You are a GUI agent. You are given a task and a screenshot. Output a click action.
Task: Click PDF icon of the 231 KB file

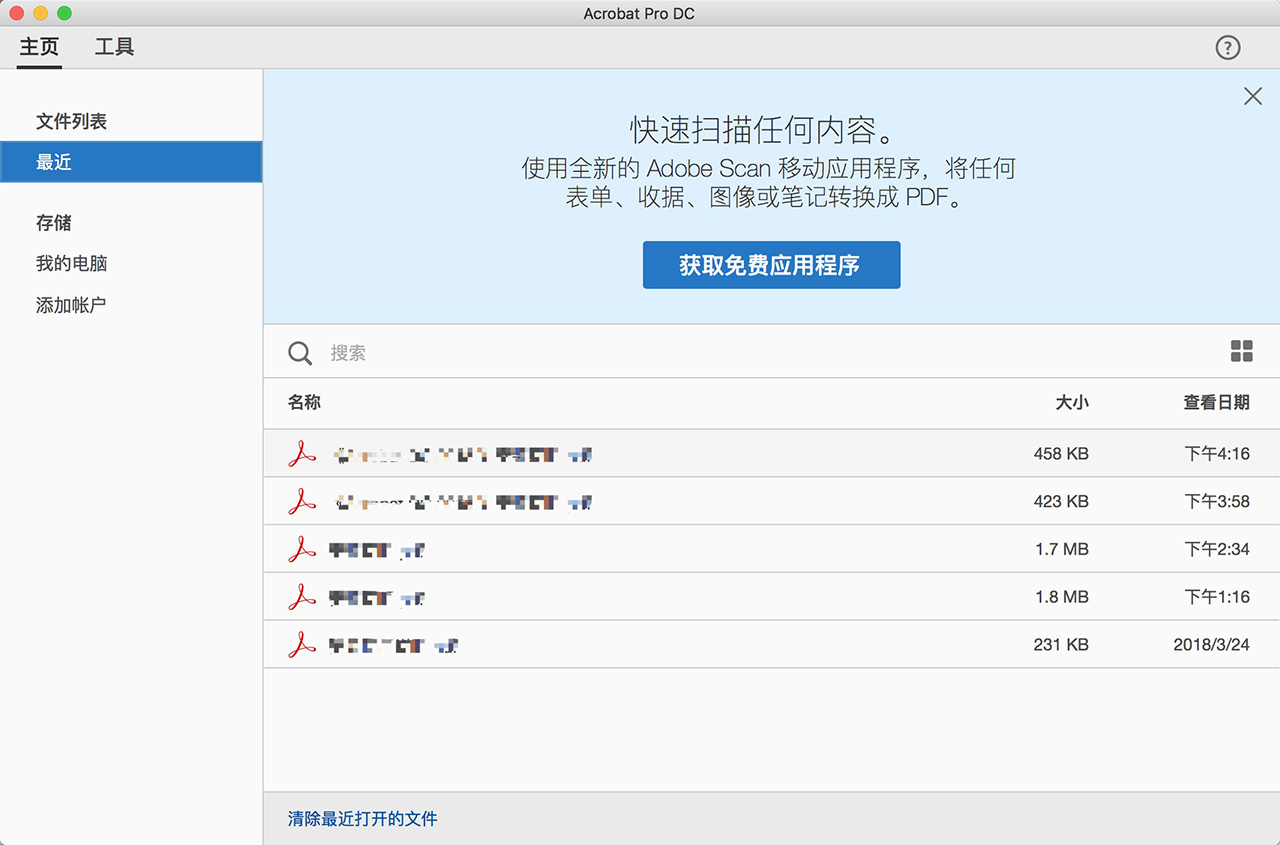tap(302, 645)
